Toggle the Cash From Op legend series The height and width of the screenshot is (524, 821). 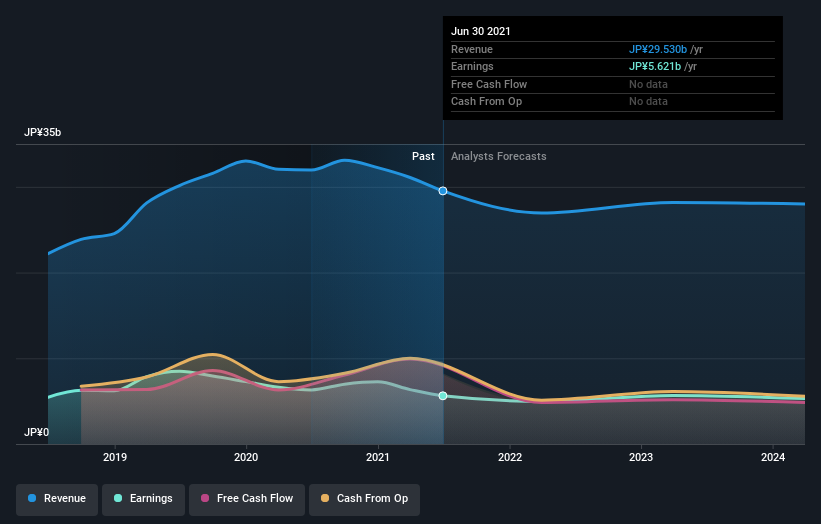click(364, 499)
